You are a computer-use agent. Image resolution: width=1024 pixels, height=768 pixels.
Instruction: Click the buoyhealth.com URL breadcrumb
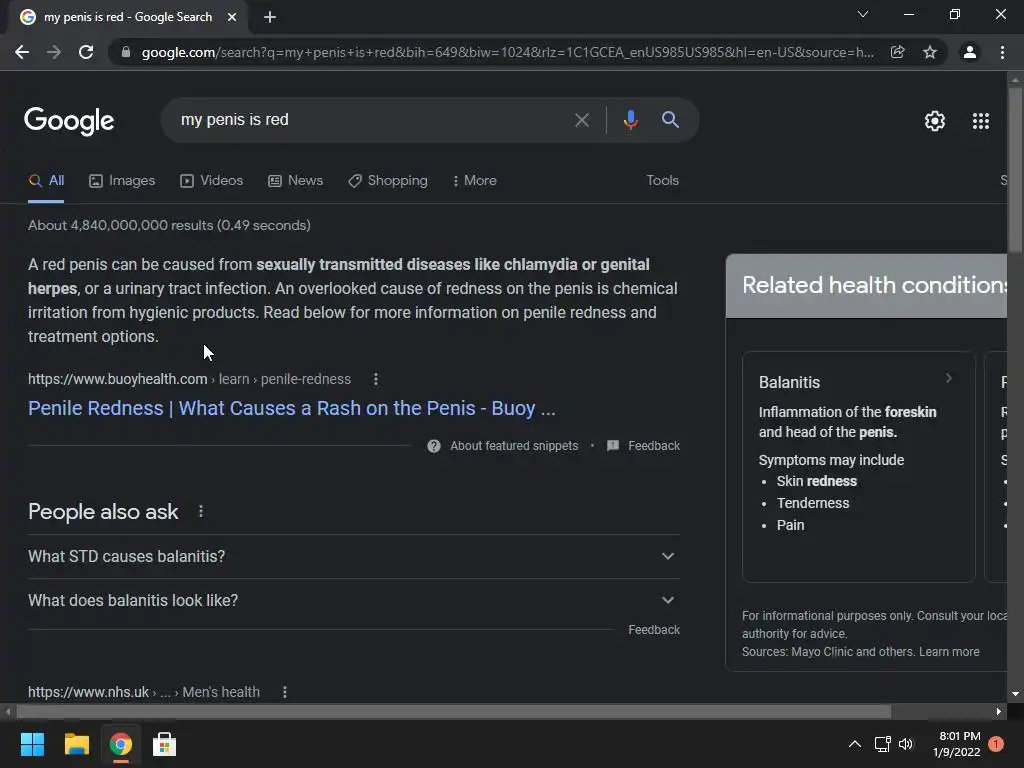tap(189, 379)
